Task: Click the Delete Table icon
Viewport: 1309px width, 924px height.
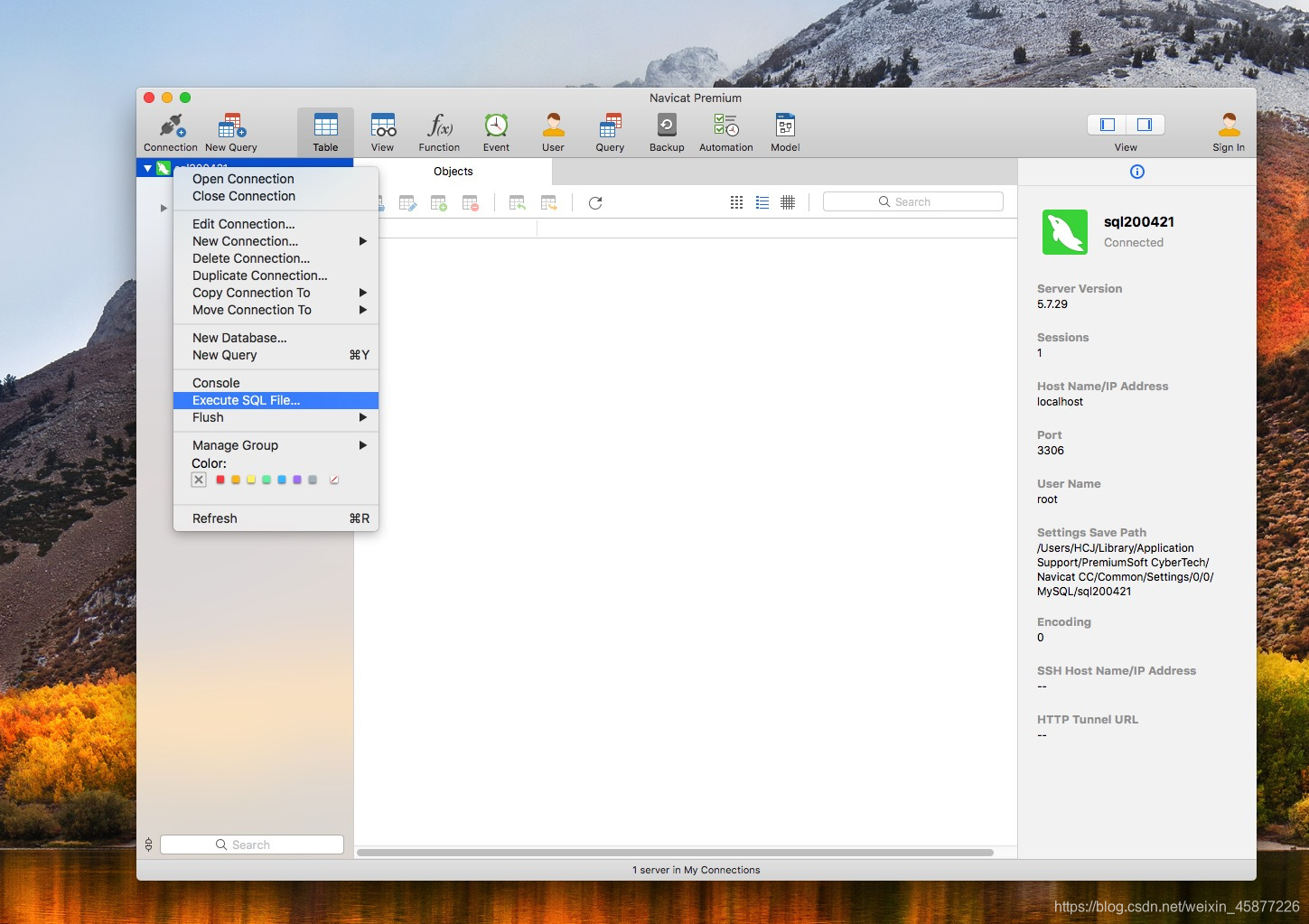Action: coord(471,203)
